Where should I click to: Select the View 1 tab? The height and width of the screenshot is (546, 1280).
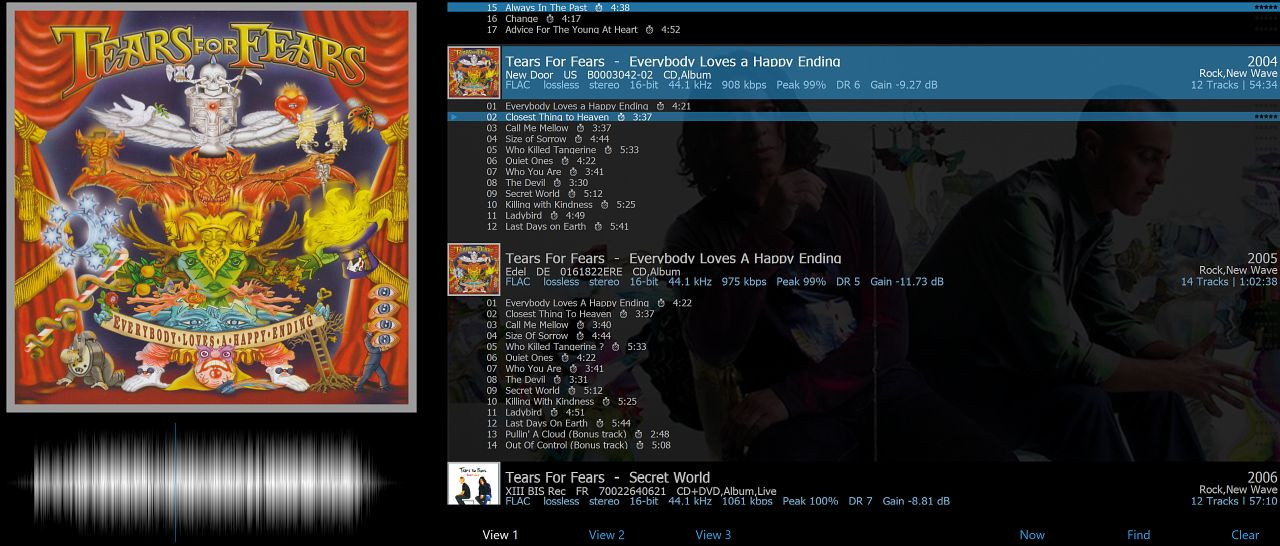point(500,535)
